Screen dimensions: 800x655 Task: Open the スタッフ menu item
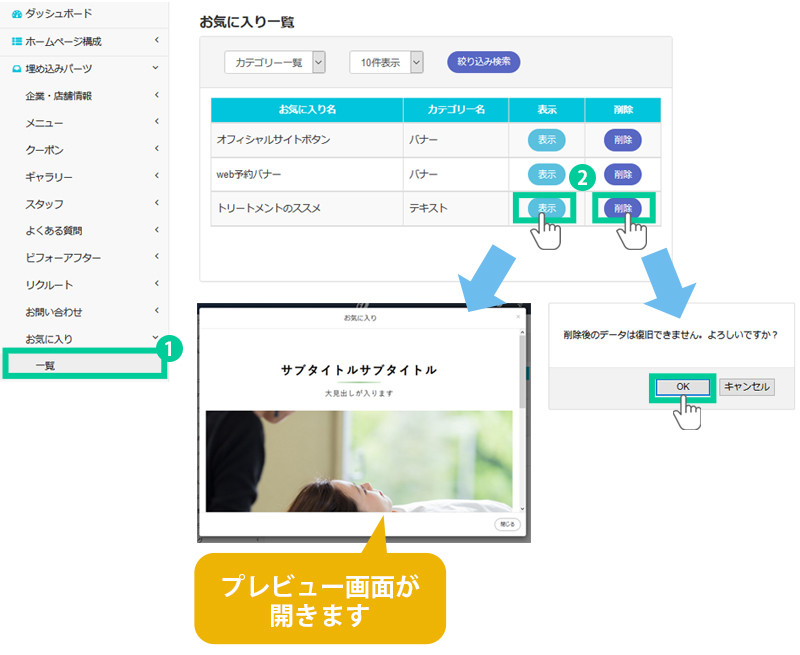45,204
